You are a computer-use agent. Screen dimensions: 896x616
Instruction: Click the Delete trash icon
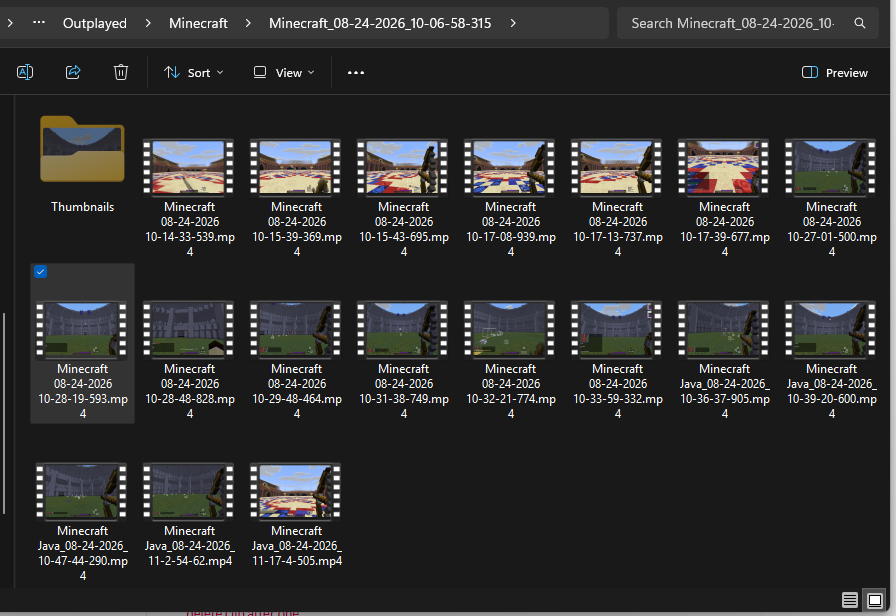click(121, 73)
